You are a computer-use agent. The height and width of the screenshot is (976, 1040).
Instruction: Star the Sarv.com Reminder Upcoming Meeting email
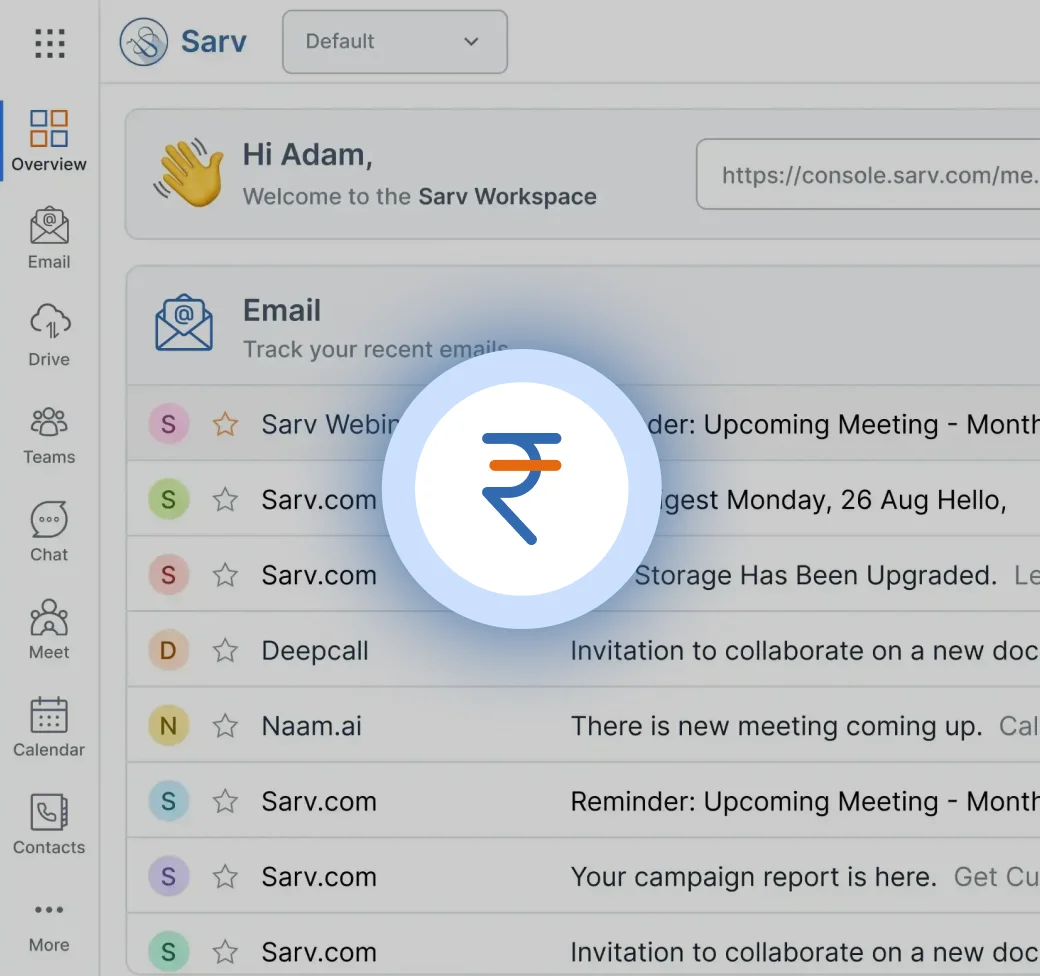pyautogui.click(x=226, y=802)
